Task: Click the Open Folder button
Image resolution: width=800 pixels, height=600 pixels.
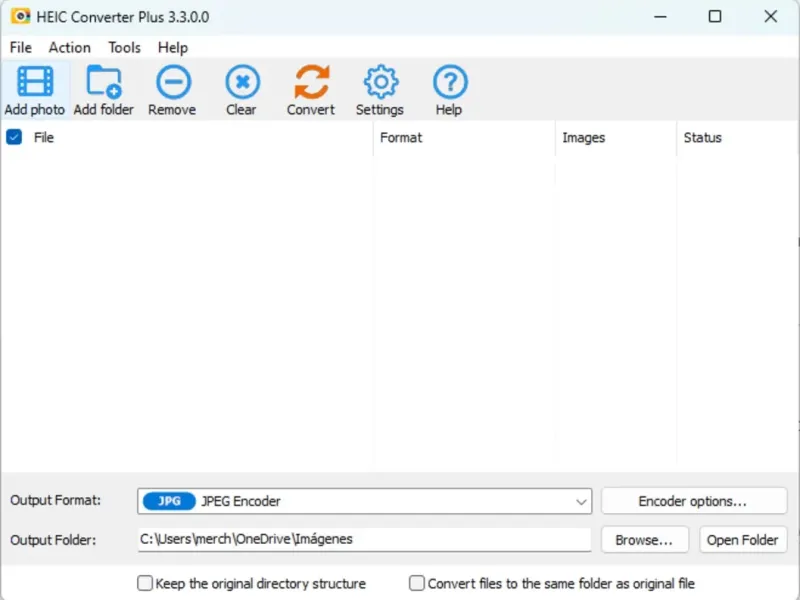Action: point(743,540)
